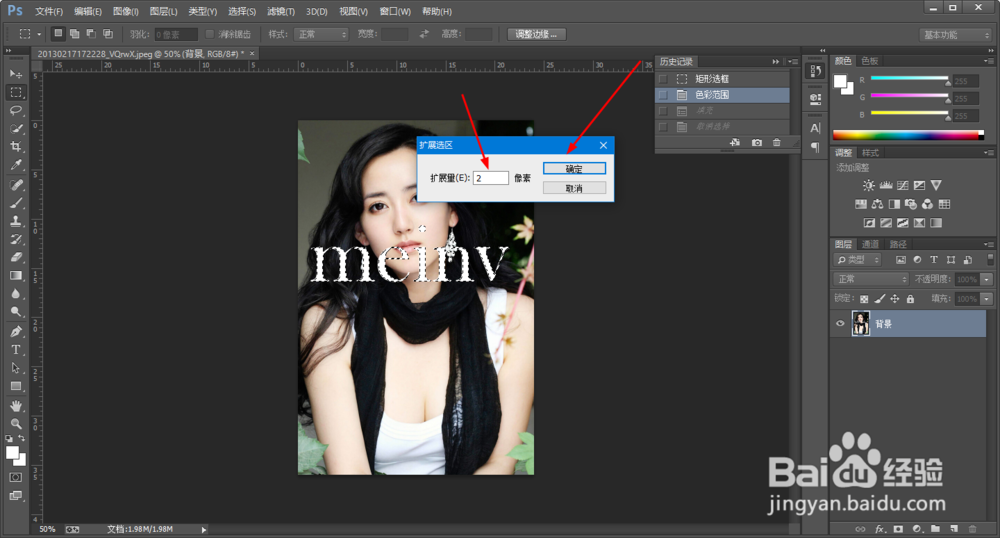This screenshot has width=1000, height=538.
Task: Click the history panel camera snapshot icon
Action: click(756, 142)
